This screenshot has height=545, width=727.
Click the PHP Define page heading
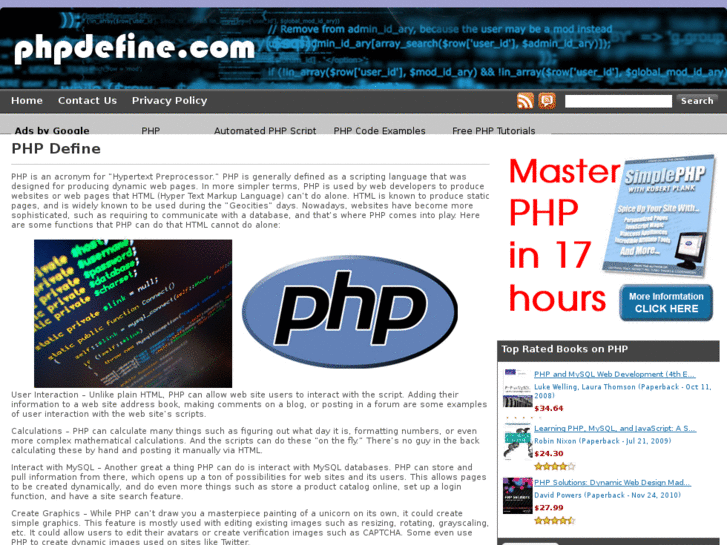coord(56,148)
